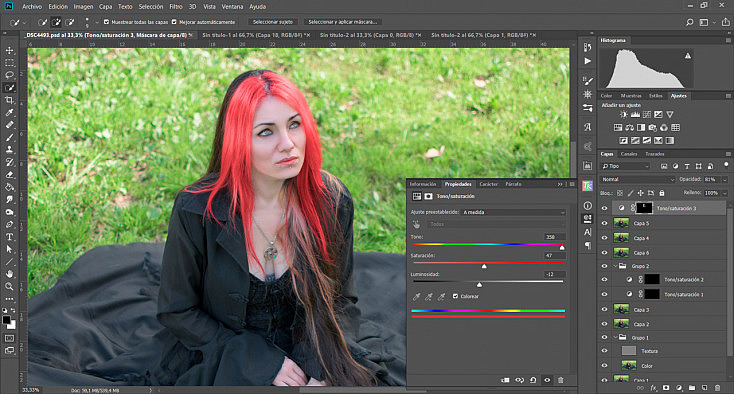Hide the Capa 5 layer
The width and height of the screenshot is (734, 394).
604,223
